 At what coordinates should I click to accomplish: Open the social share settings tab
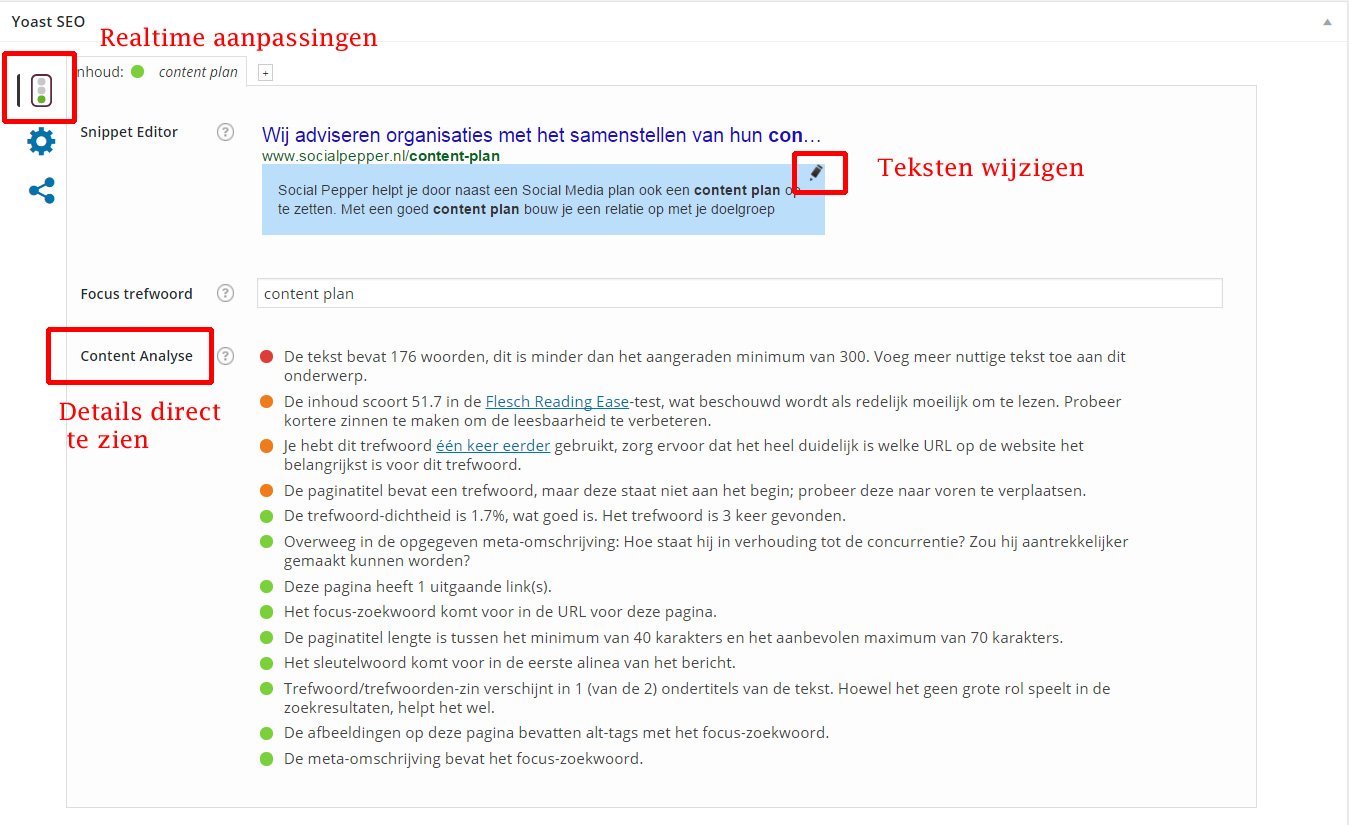tap(41, 191)
